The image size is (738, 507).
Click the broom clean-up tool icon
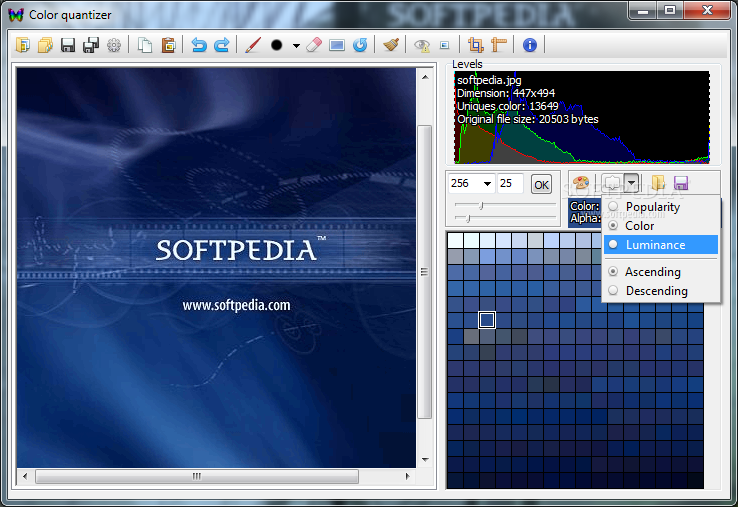[391, 45]
